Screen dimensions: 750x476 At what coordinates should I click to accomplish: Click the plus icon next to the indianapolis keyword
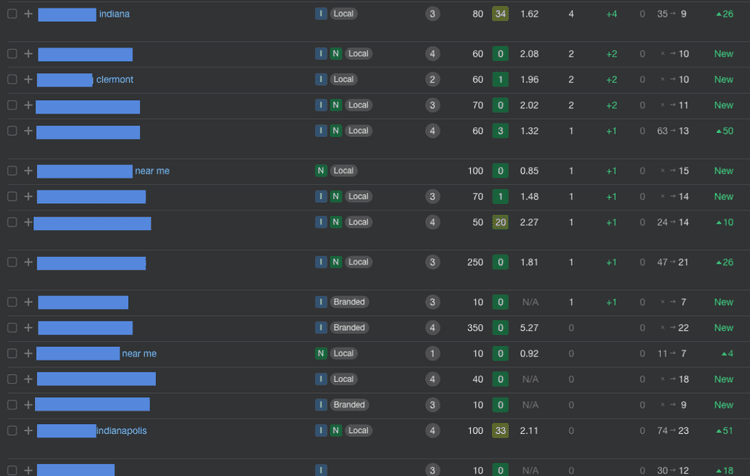28,431
